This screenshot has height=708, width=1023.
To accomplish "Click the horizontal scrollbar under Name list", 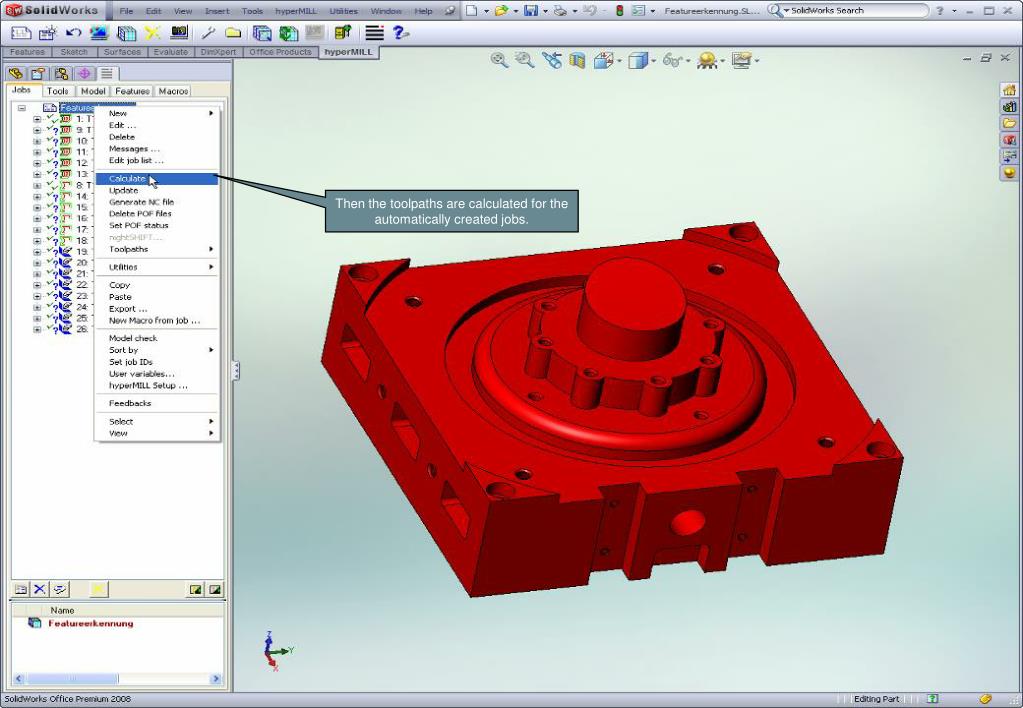I will point(117,679).
